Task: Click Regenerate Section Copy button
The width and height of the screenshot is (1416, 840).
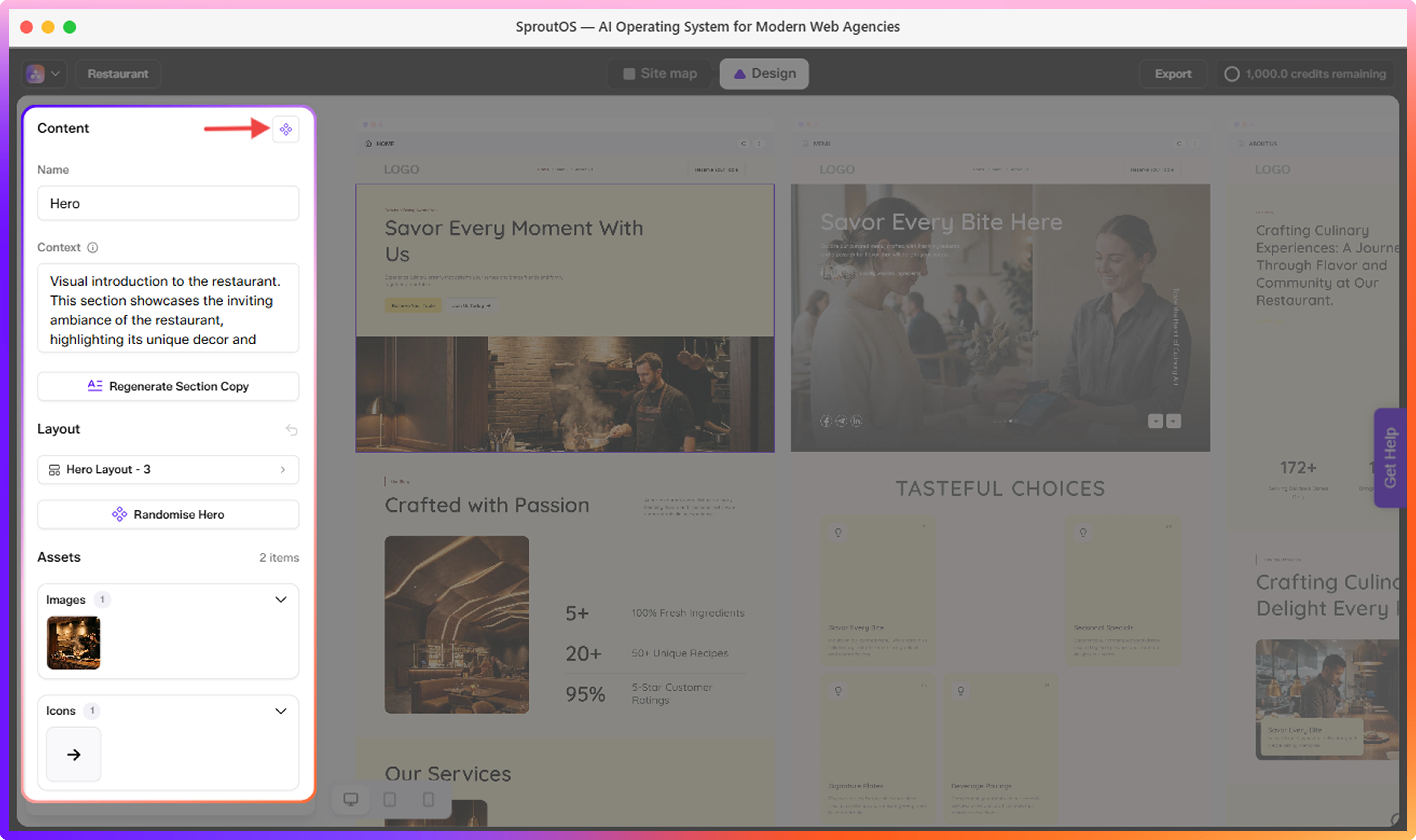Action: click(168, 387)
